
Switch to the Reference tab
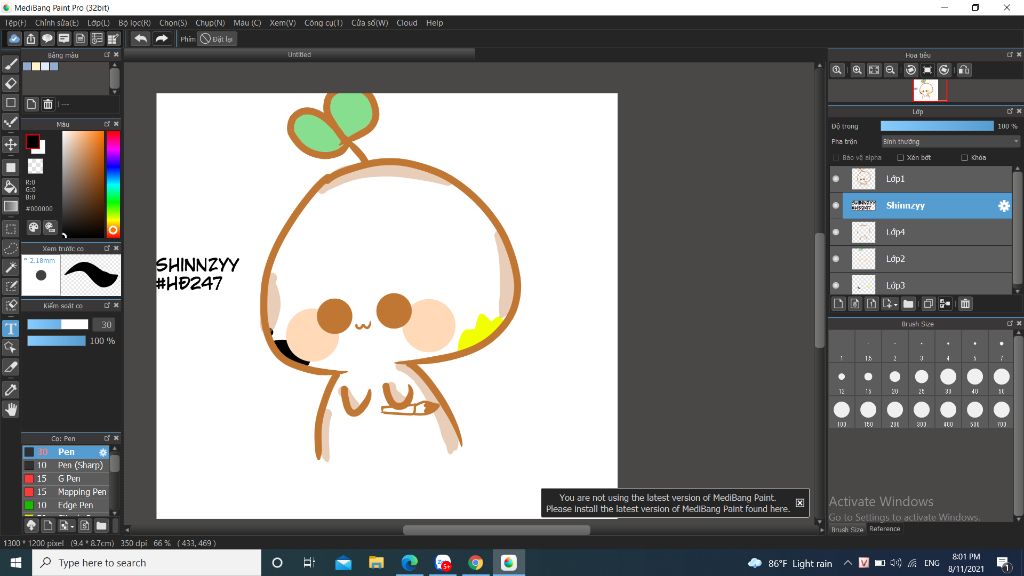click(885, 529)
